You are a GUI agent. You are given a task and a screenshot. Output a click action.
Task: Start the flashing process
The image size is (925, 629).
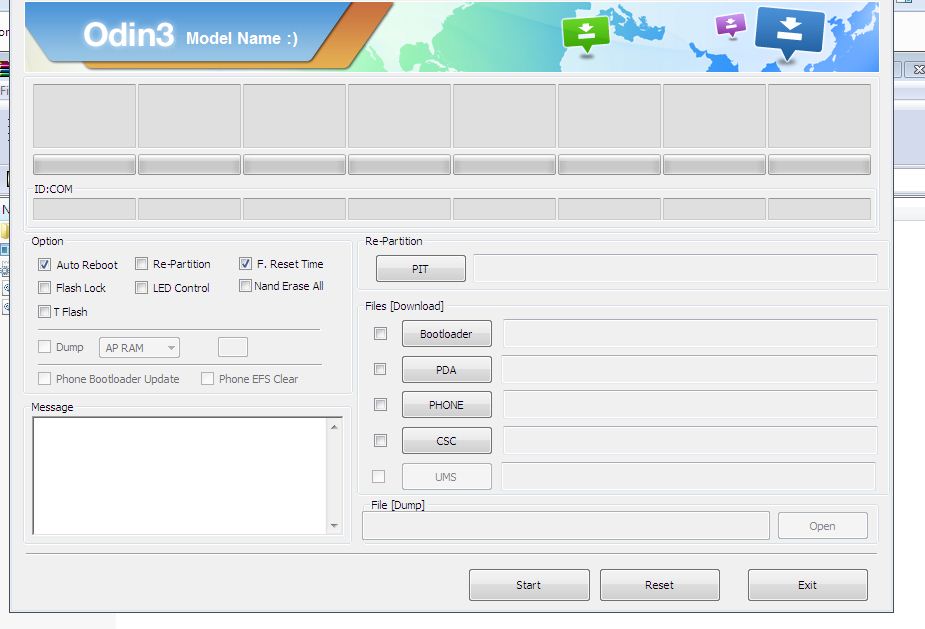point(529,585)
